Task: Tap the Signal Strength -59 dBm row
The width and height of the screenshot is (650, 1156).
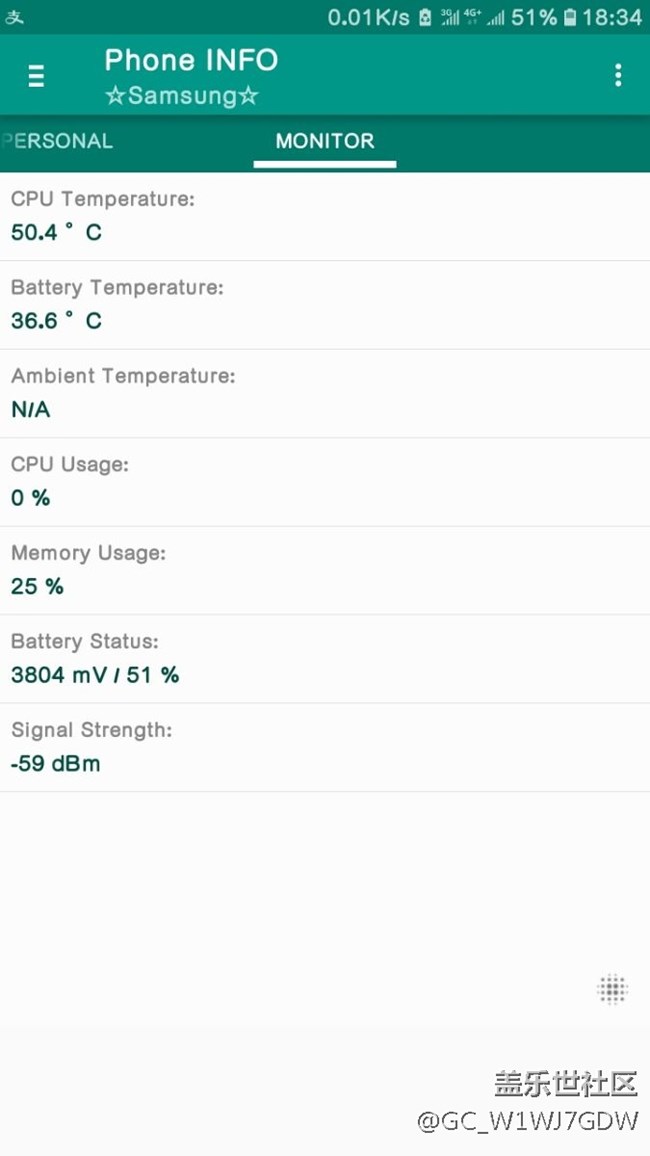Action: tap(325, 747)
